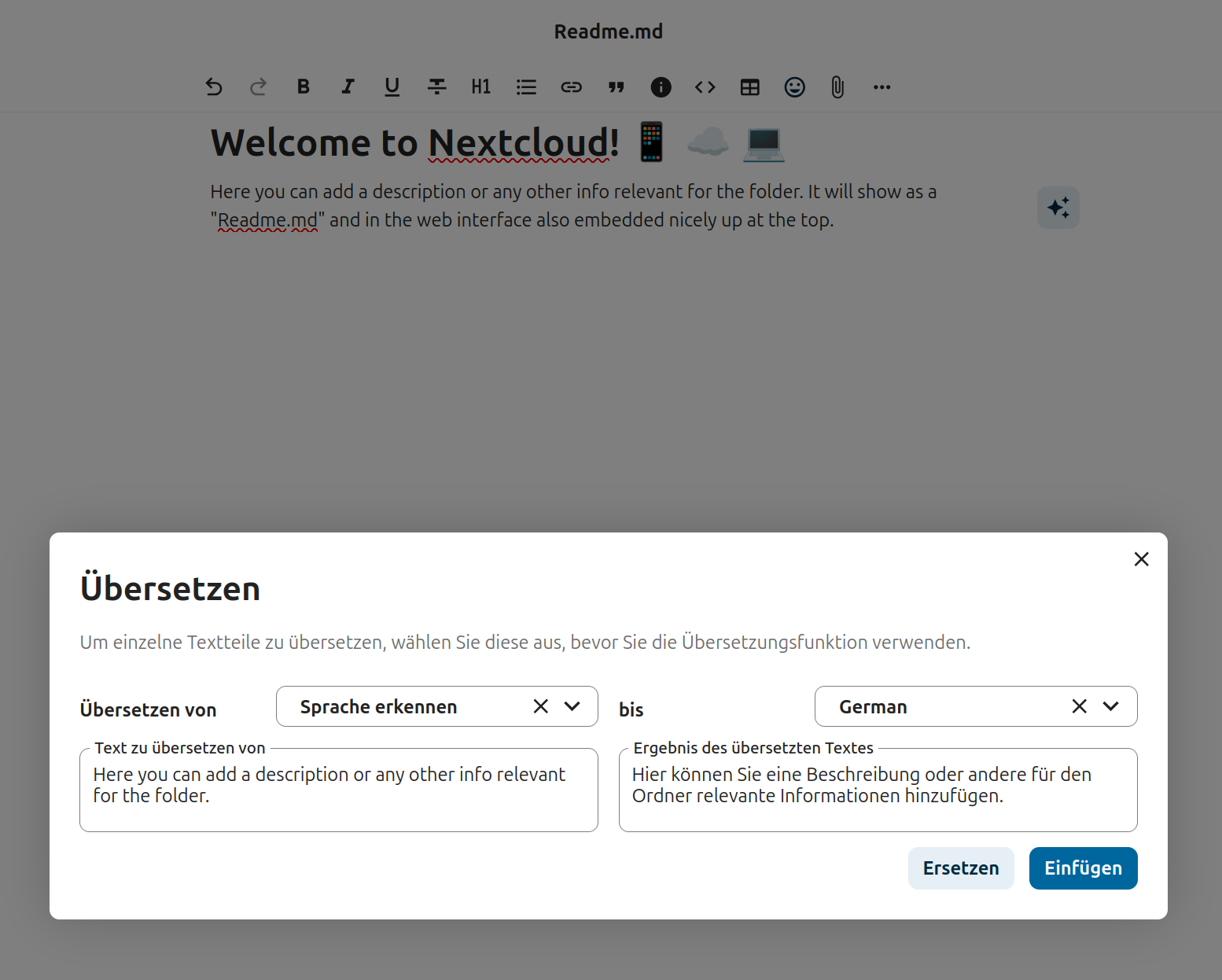Close the Übersetzen dialog
Image resolution: width=1222 pixels, height=980 pixels.
click(1142, 559)
